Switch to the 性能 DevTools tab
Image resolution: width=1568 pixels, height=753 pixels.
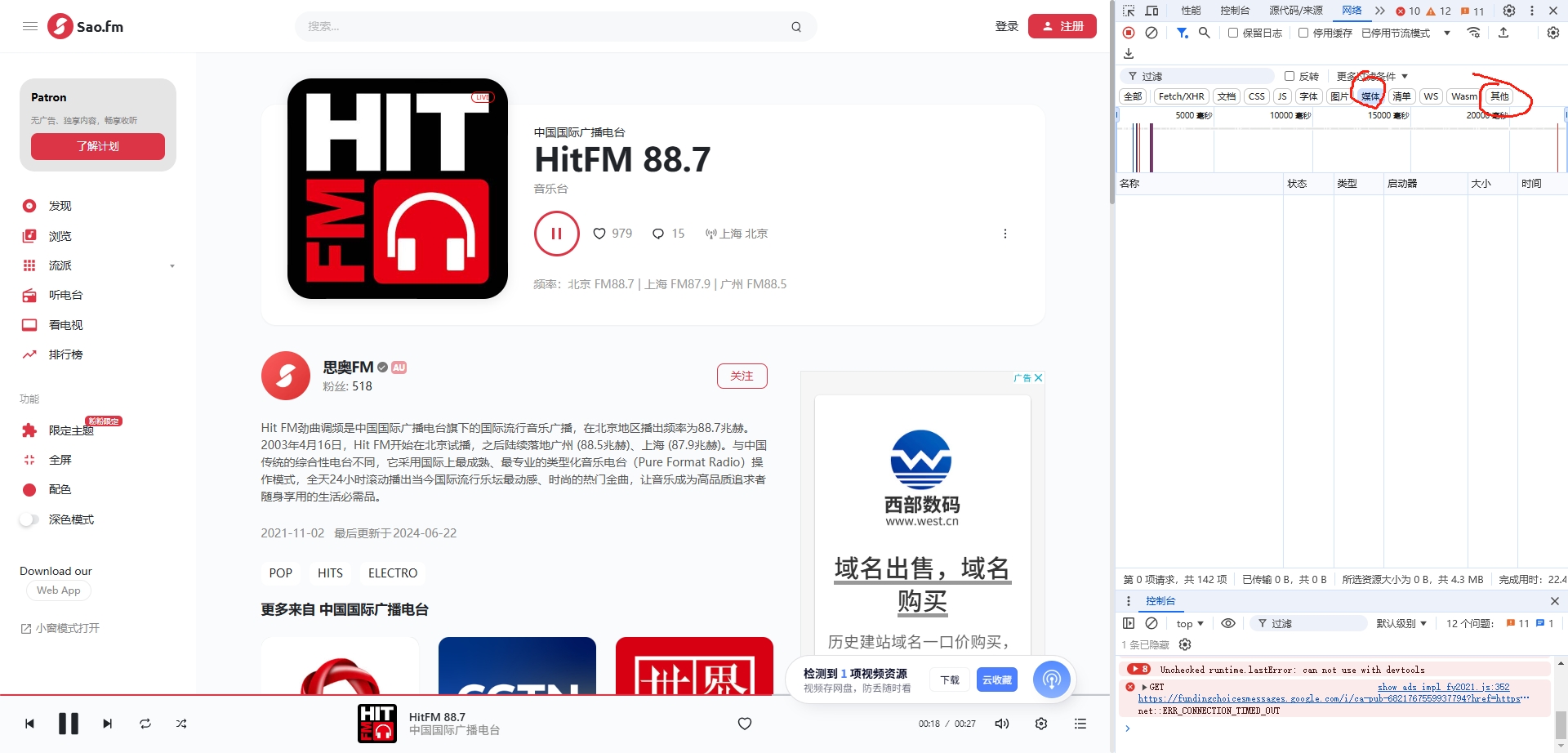point(1191,11)
